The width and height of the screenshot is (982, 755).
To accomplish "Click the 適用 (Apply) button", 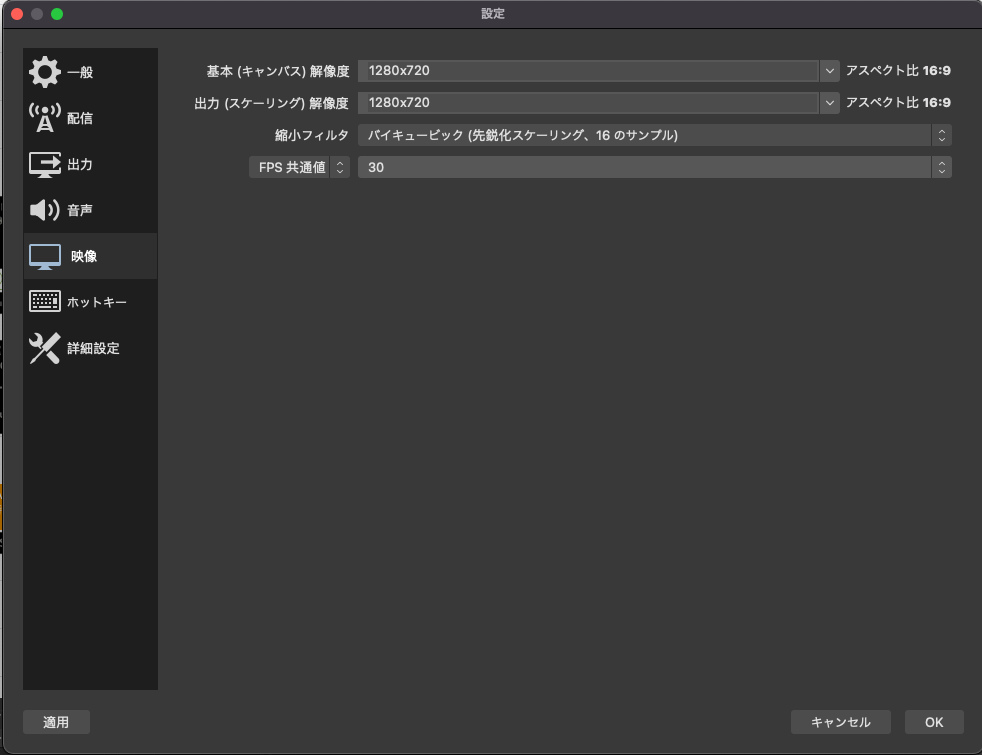I will click(56, 721).
